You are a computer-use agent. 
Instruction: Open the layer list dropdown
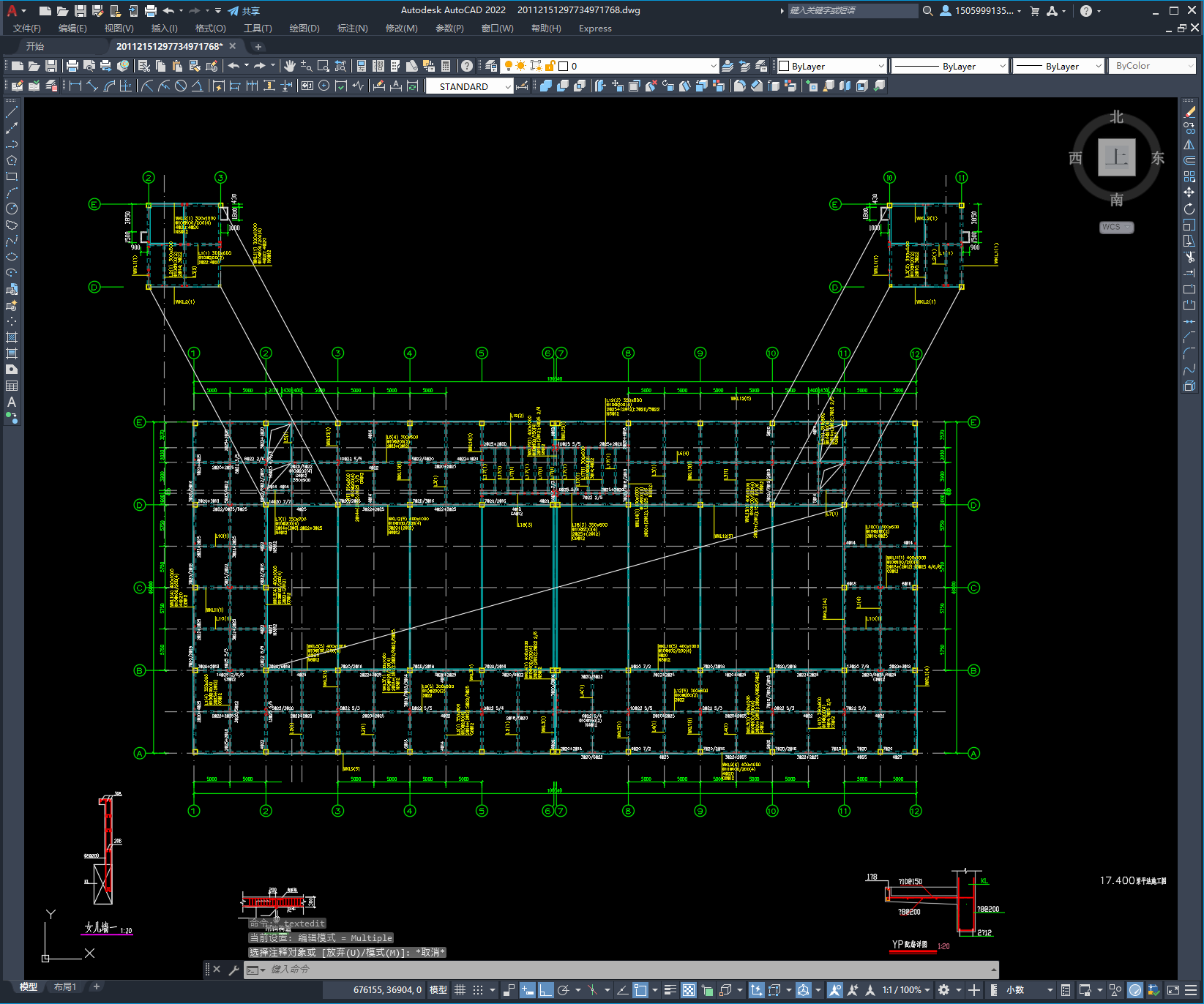click(x=714, y=66)
